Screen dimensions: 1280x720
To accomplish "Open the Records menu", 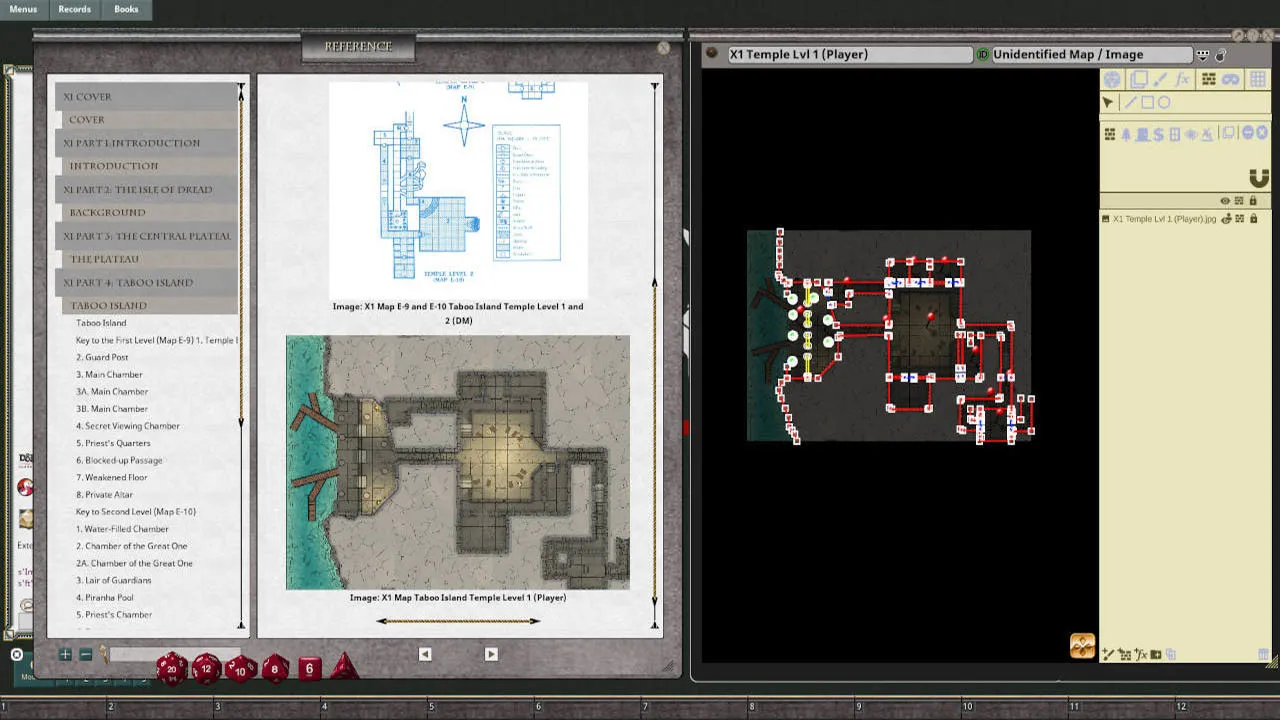I will [74, 9].
